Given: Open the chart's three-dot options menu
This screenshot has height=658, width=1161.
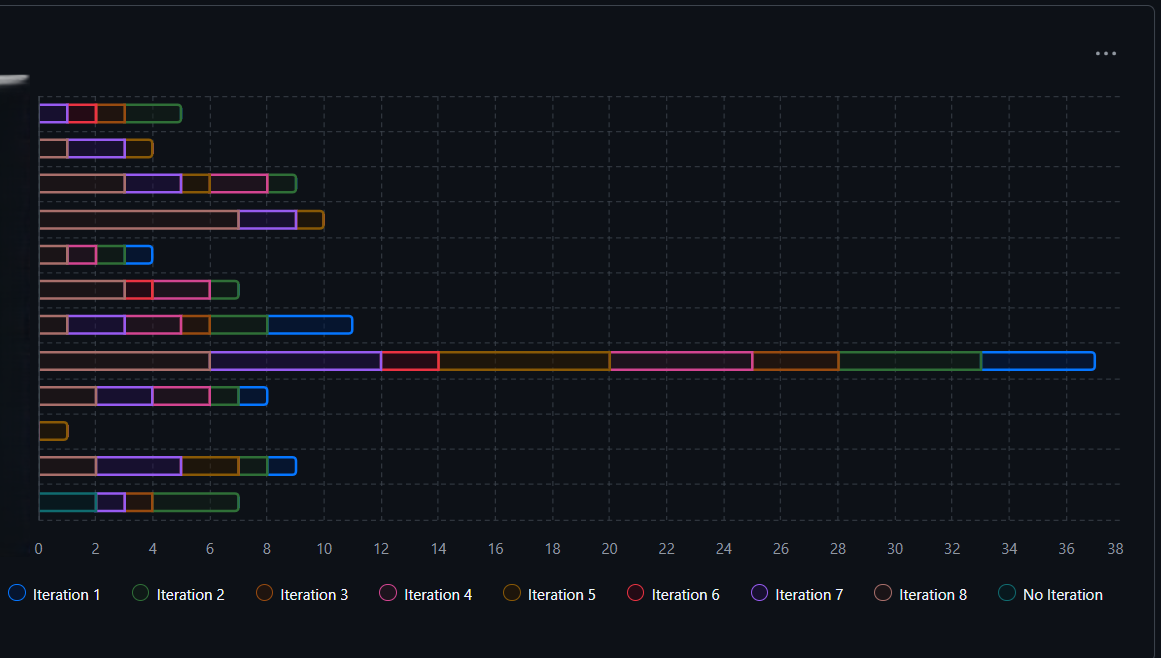Looking at the screenshot, I should (1105, 54).
